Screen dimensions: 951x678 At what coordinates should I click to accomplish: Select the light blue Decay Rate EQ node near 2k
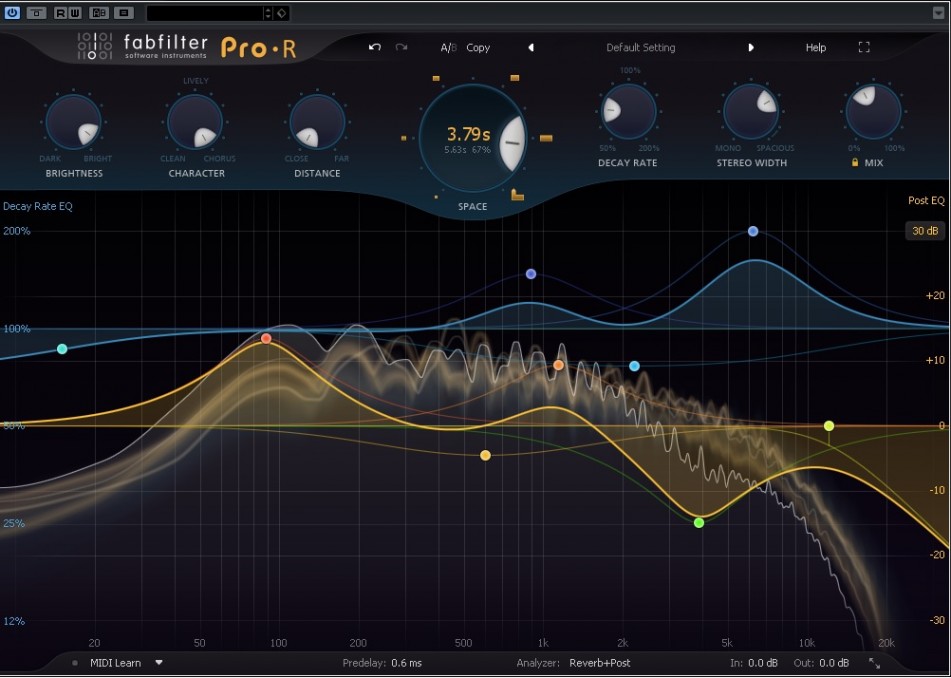(634, 366)
